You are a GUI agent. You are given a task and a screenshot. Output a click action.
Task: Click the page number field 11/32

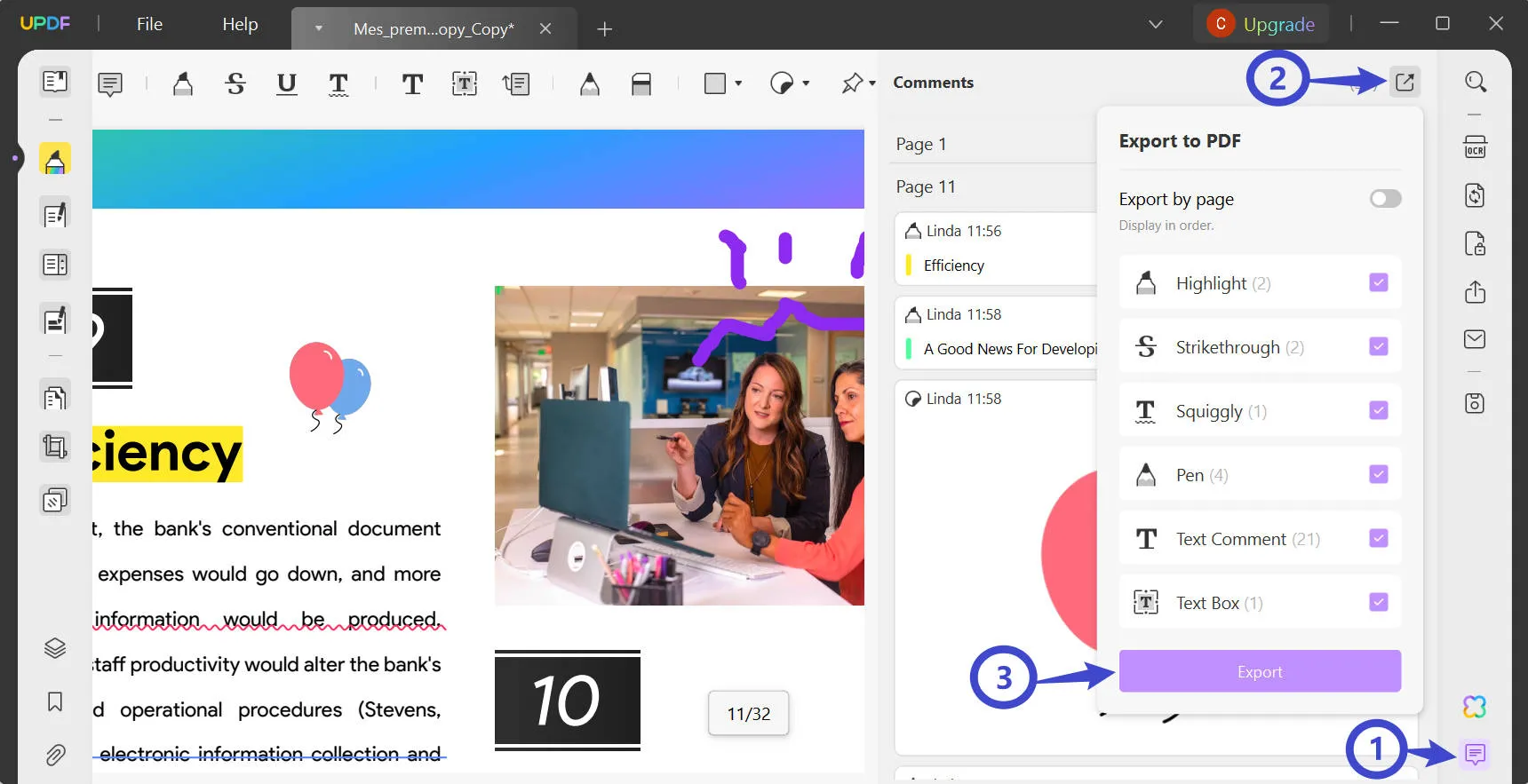(x=749, y=714)
